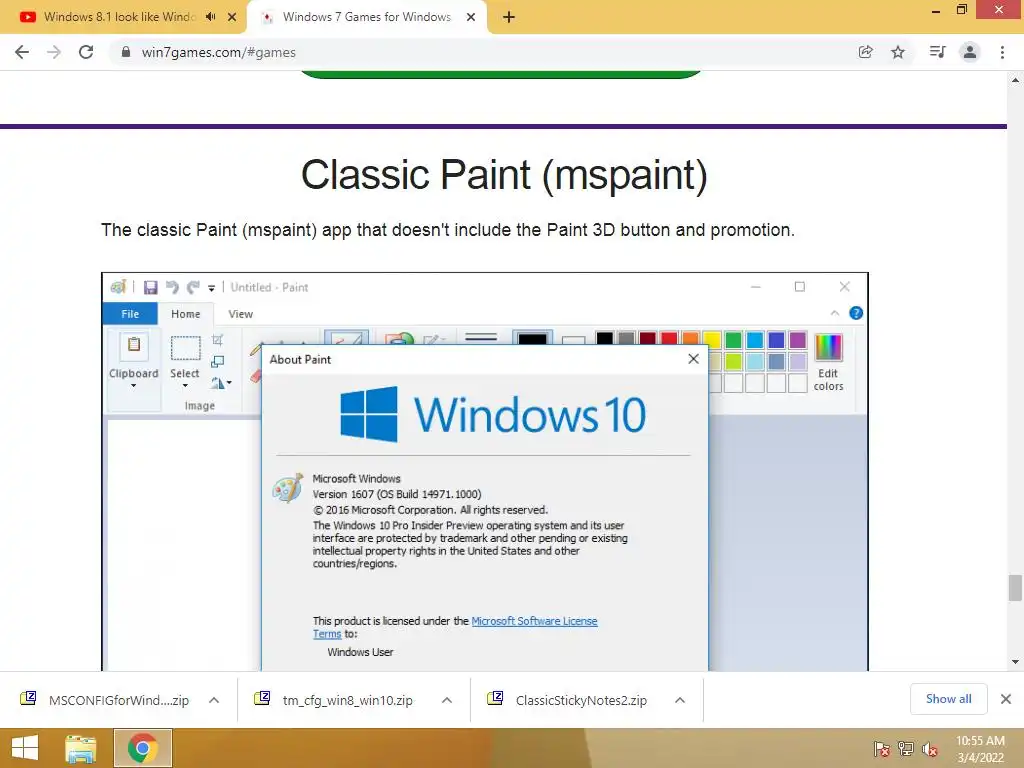Select the Windows 7 Games for Windows tab

[x=366, y=17]
